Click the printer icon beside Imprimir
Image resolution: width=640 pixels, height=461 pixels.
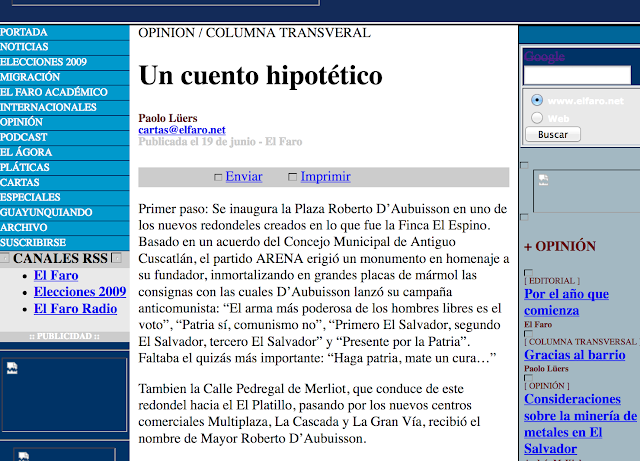click(x=293, y=177)
